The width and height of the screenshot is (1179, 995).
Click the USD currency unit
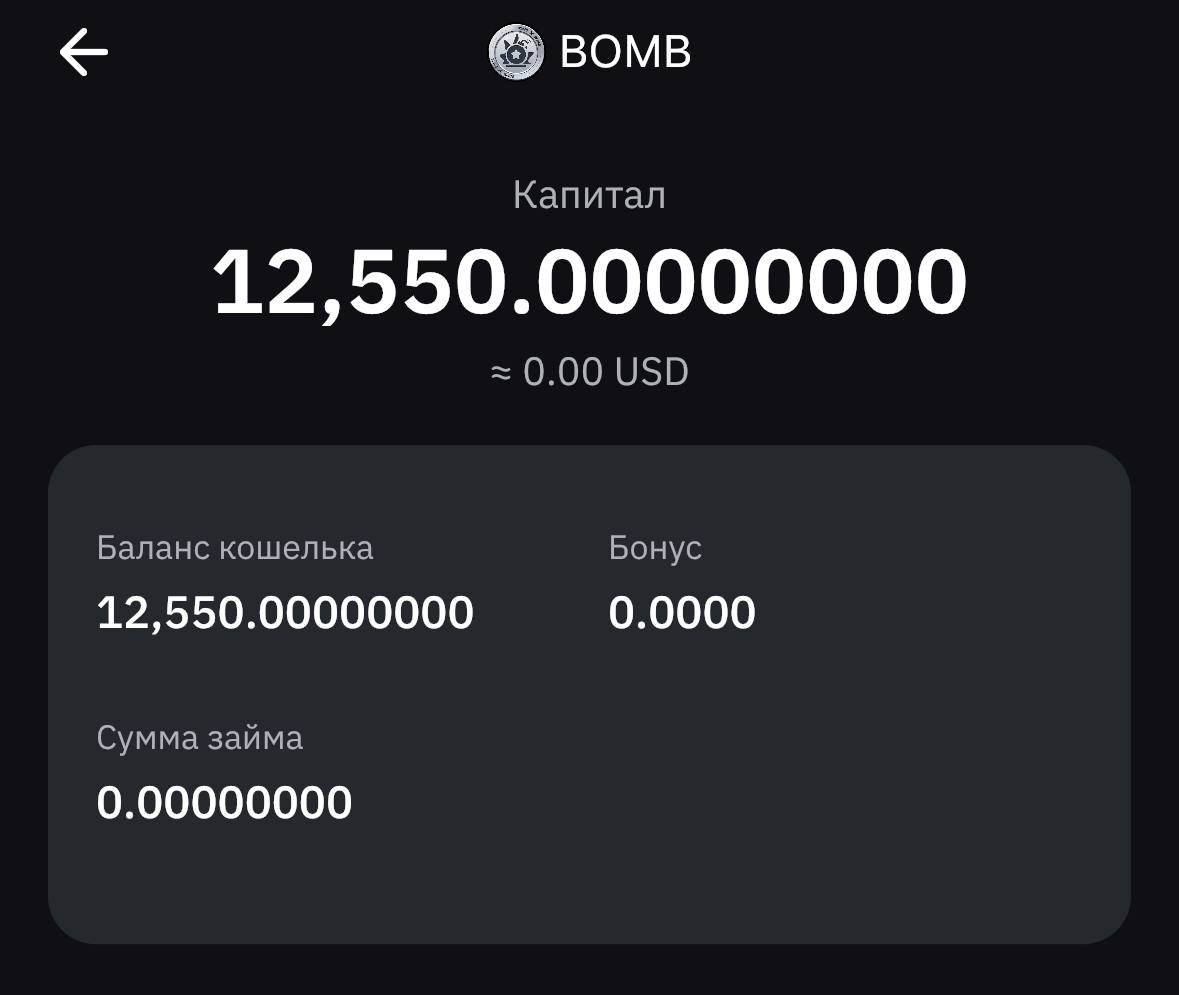[651, 373]
